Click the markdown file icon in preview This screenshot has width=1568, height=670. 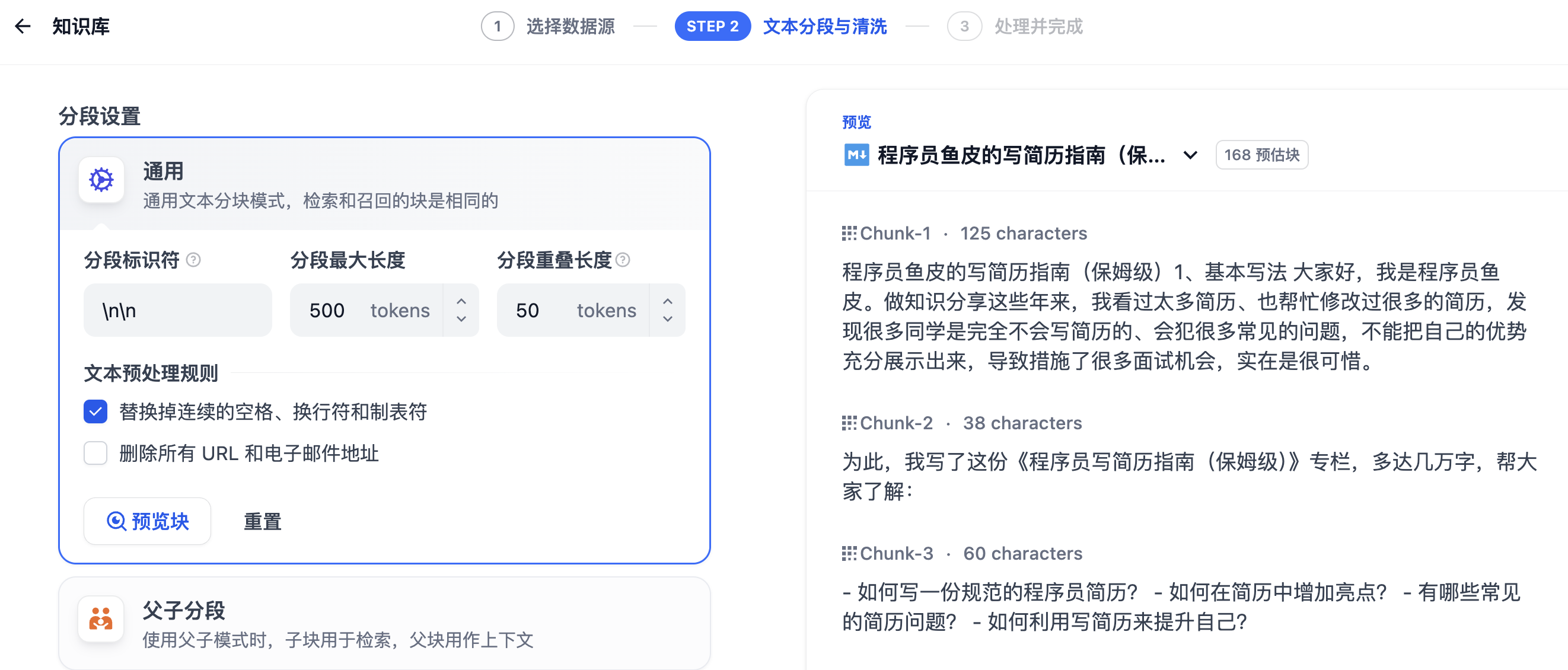(856, 155)
